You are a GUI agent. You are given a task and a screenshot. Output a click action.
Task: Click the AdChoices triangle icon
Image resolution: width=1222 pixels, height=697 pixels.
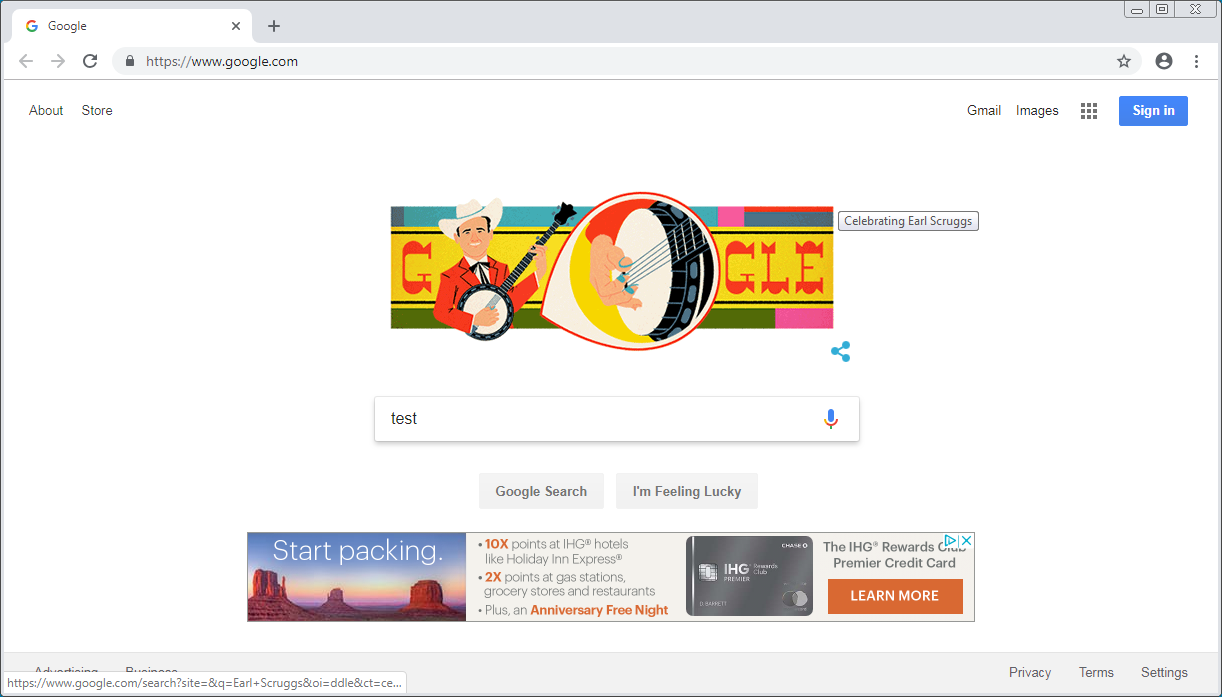pos(952,541)
